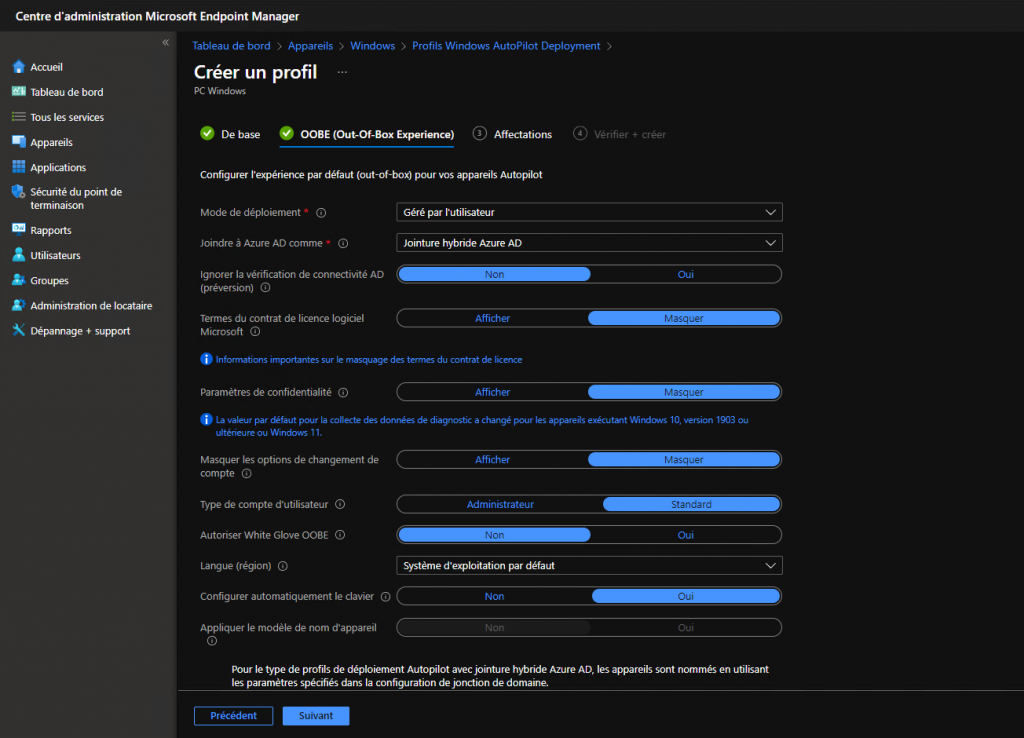The height and width of the screenshot is (738, 1024).
Task: Set Type de compte d'utilisateur to Standard
Action: [x=691, y=504]
